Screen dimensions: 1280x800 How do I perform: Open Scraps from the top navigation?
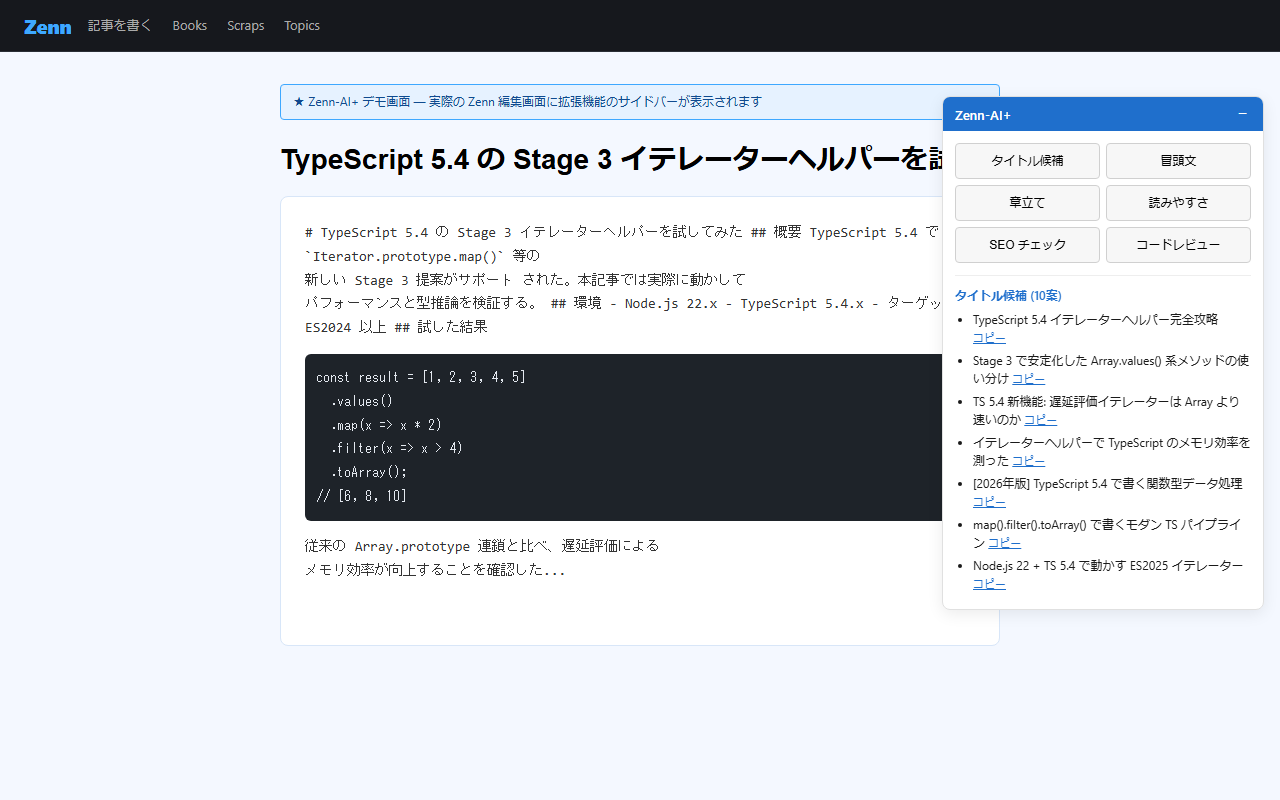pyautogui.click(x=246, y=26)
